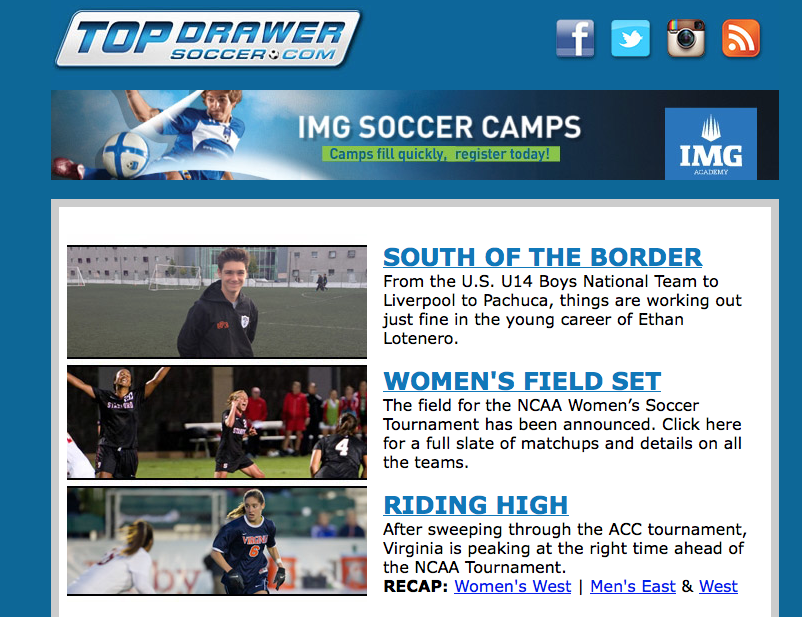The height and width of the screenshot is (617, 802).
Task: Click the Top Drawer Soccer logo
Action: 208,39
